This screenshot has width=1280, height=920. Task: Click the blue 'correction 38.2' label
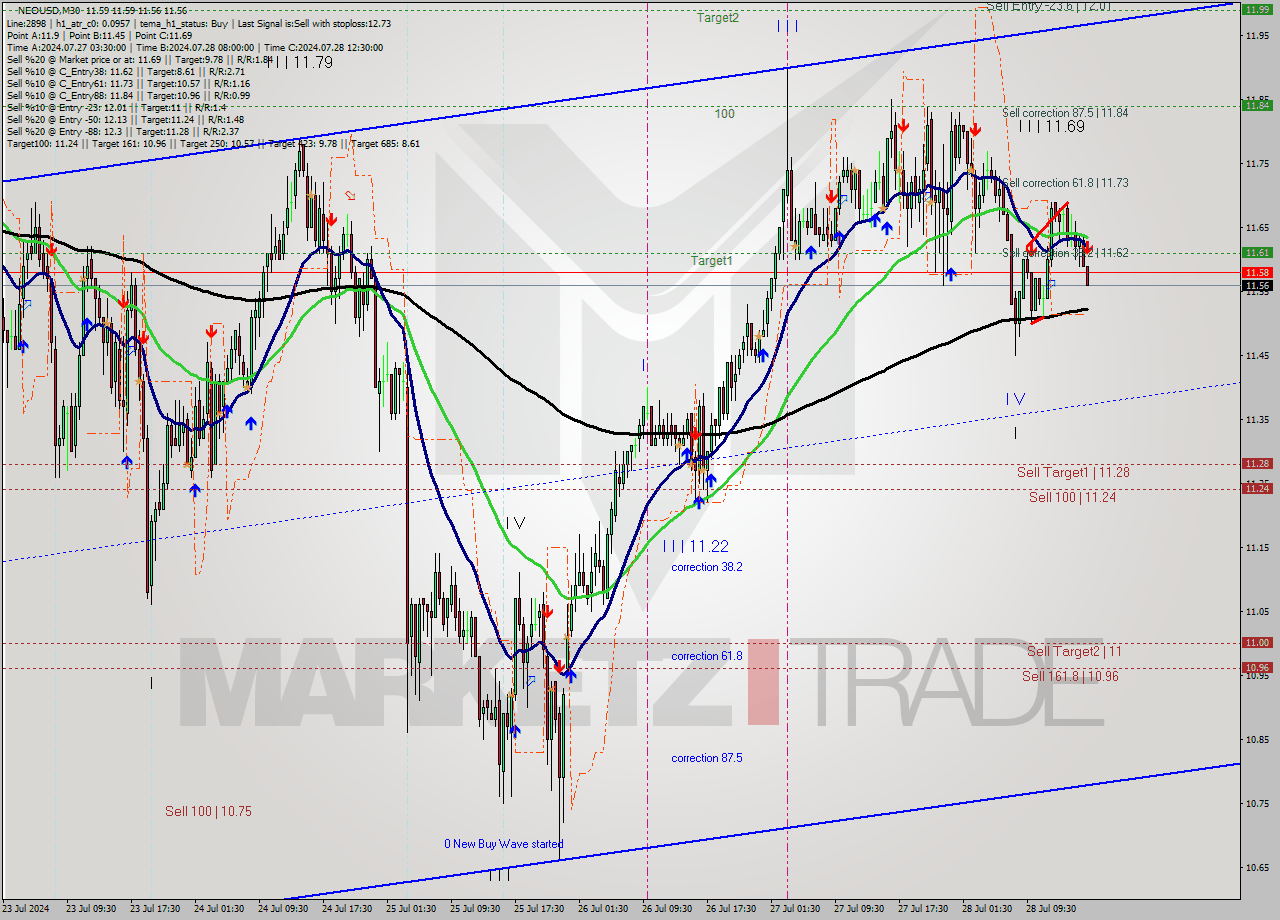tap(707, 567)
